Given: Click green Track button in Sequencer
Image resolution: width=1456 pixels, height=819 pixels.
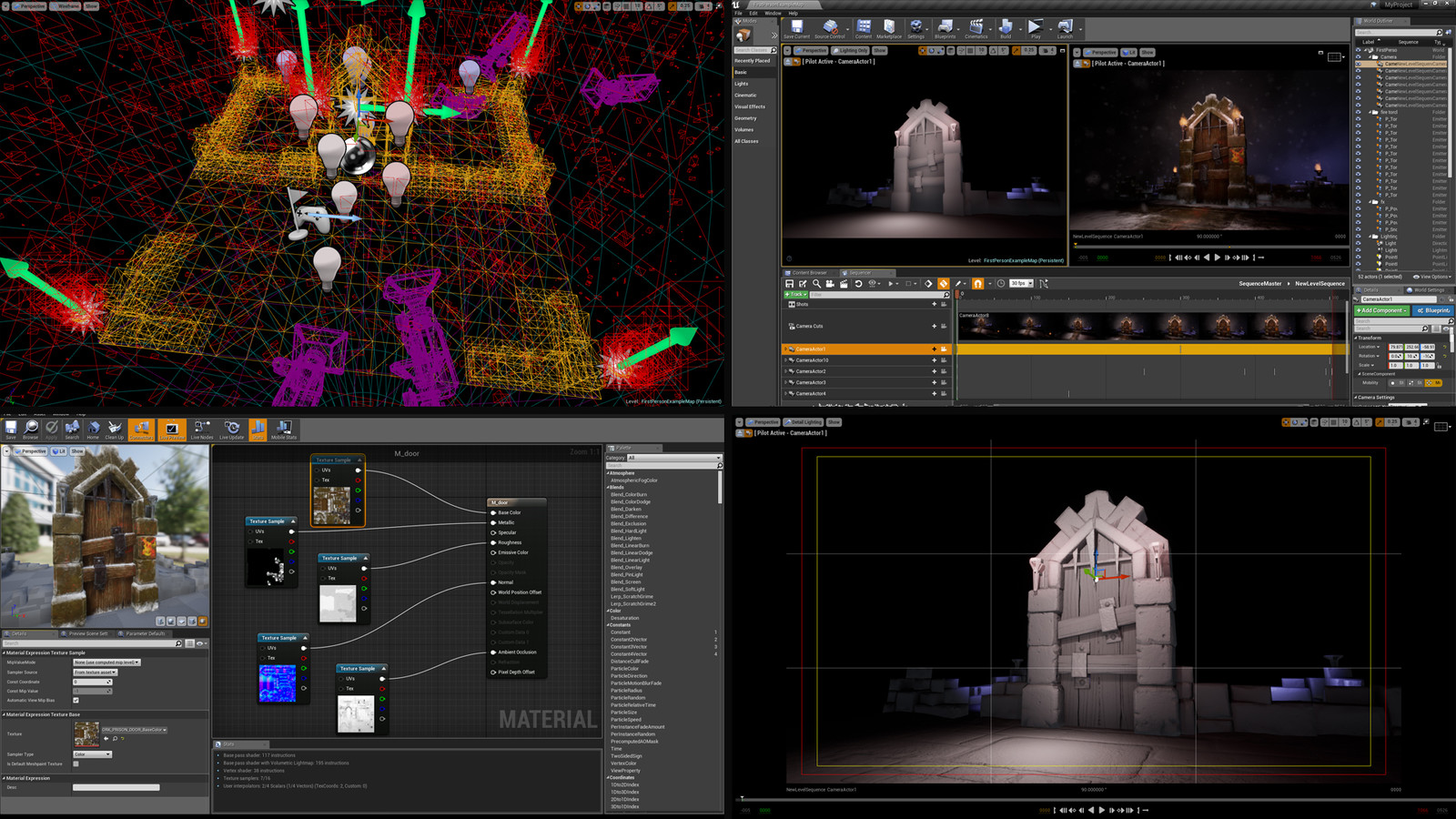Looking at the screenshot, I should click(x=795, y=295).
